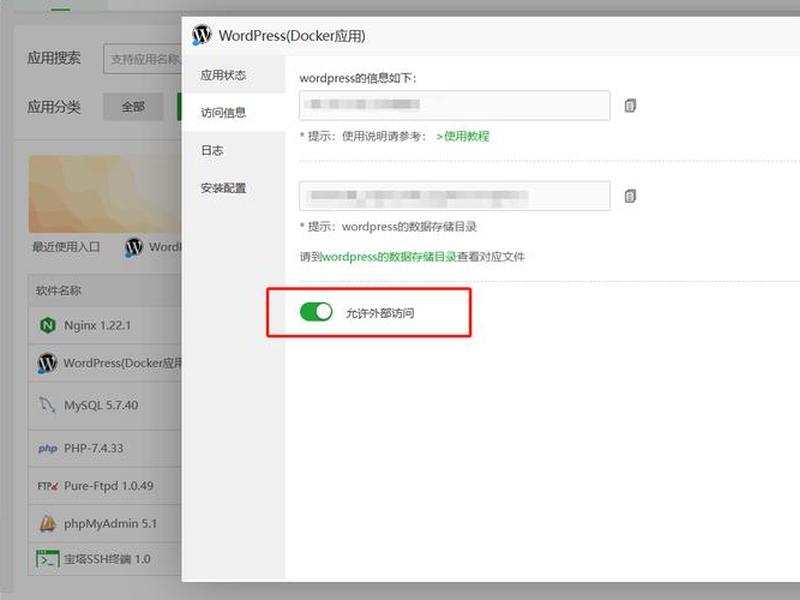Click the promotional banner image
This screenshot has width=800, height=600.
pyautogui.click(x=105, y=194)
